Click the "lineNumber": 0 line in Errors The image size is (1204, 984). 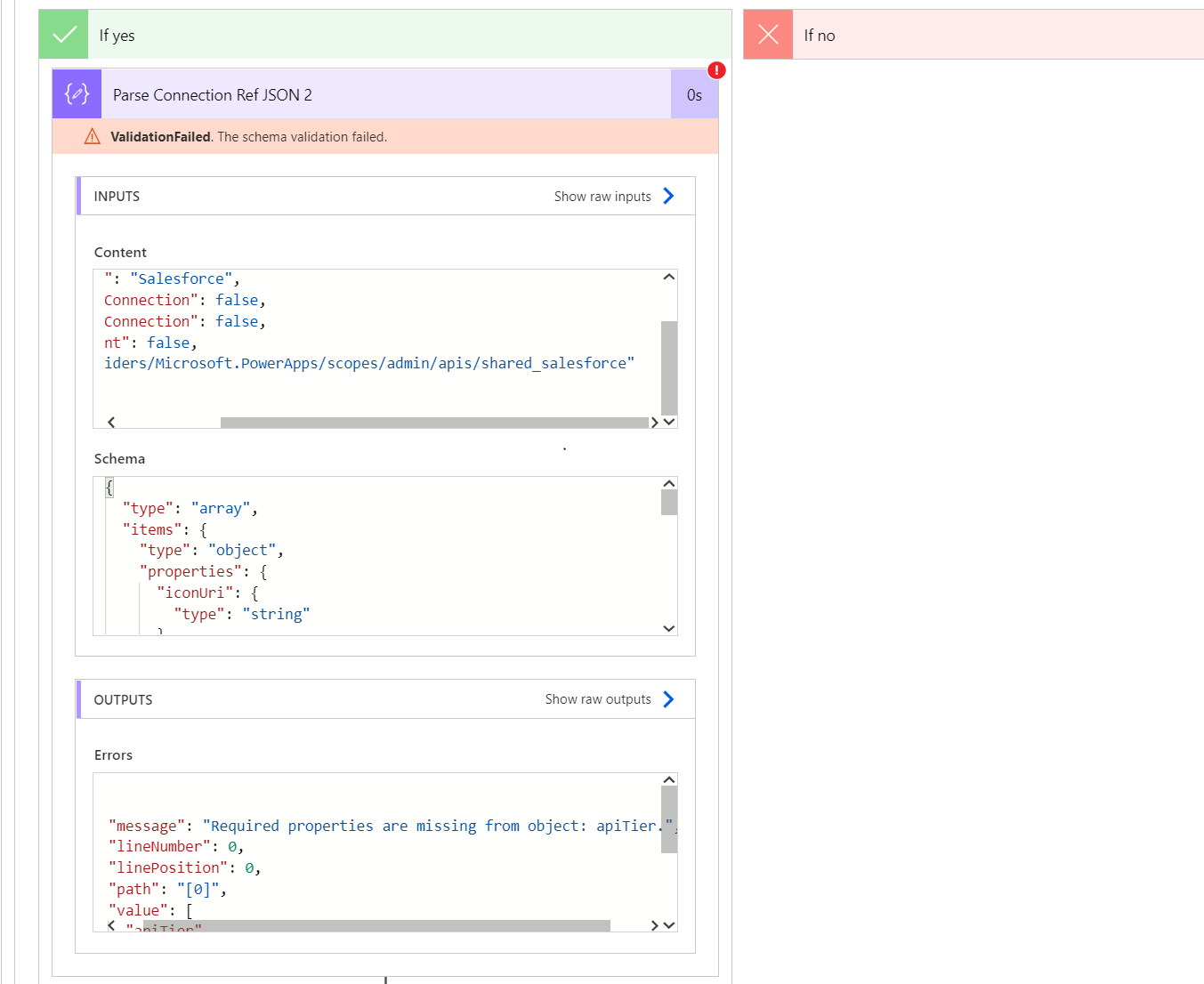coord(176,847)
